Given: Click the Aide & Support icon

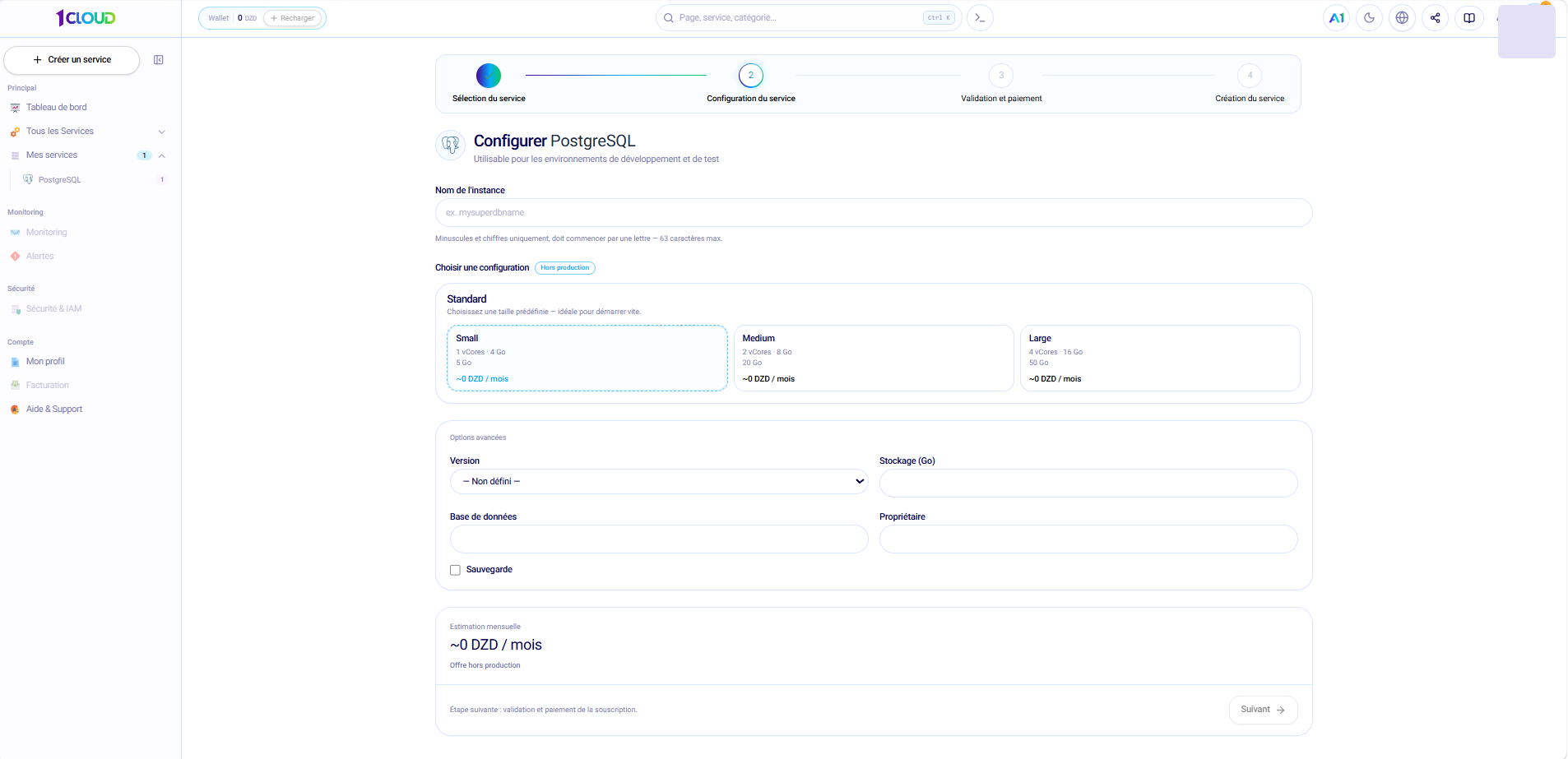Looking at the screenshot, I should pos(15,410).
